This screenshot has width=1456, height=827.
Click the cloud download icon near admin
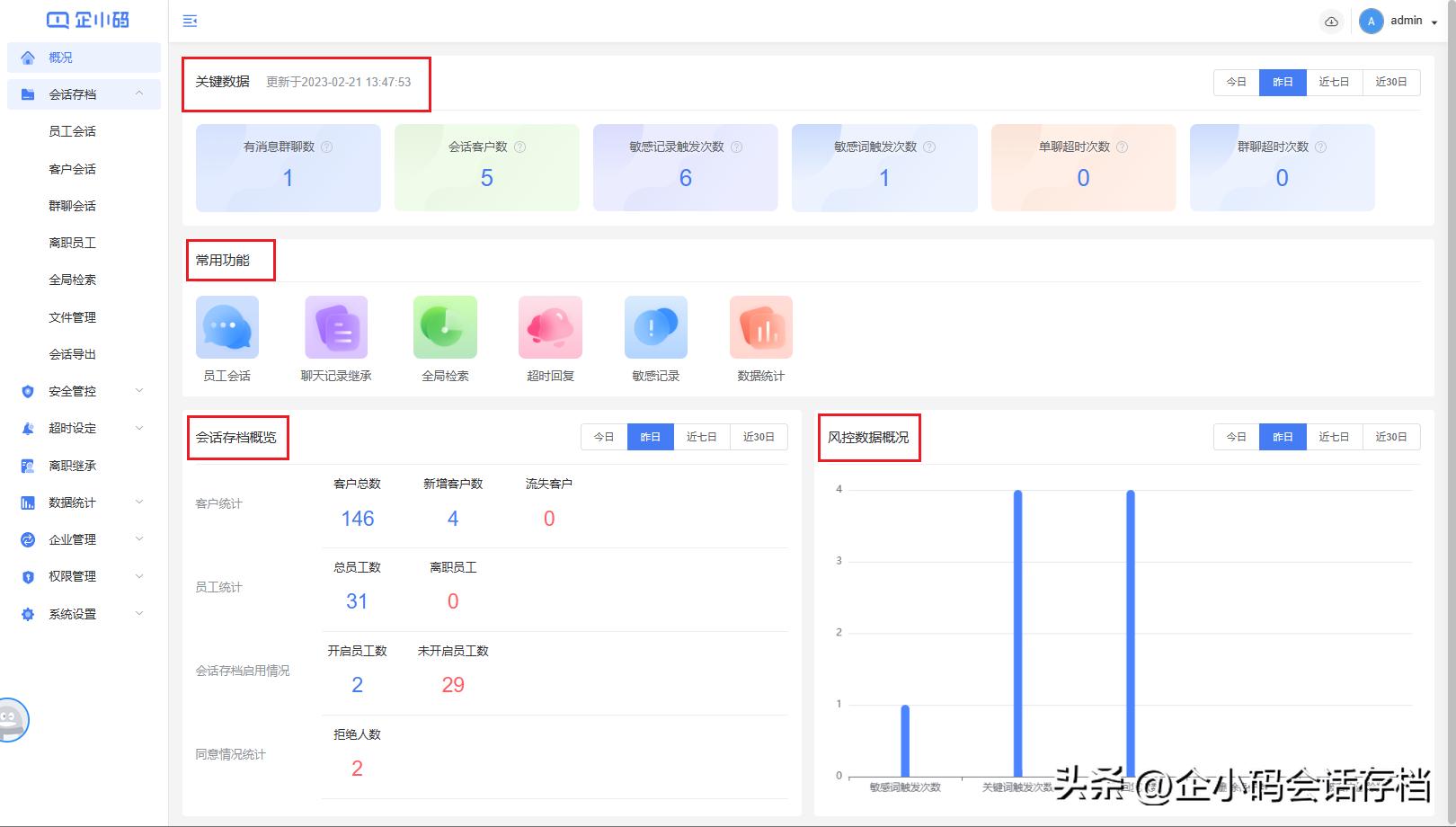tap(1332, 20)
